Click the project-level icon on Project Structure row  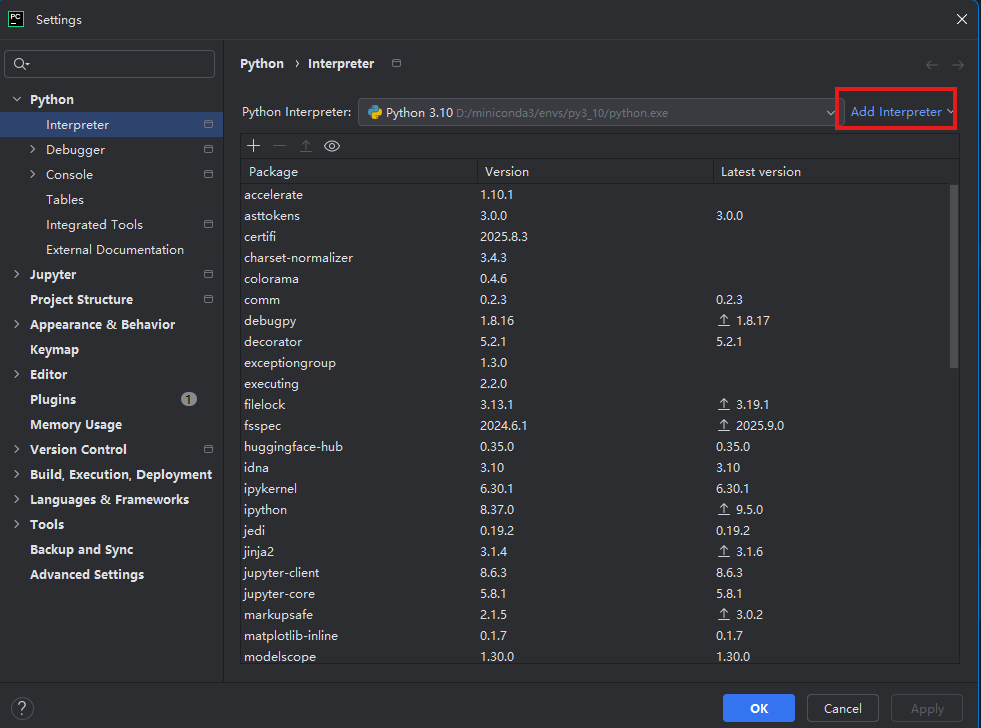208,300
